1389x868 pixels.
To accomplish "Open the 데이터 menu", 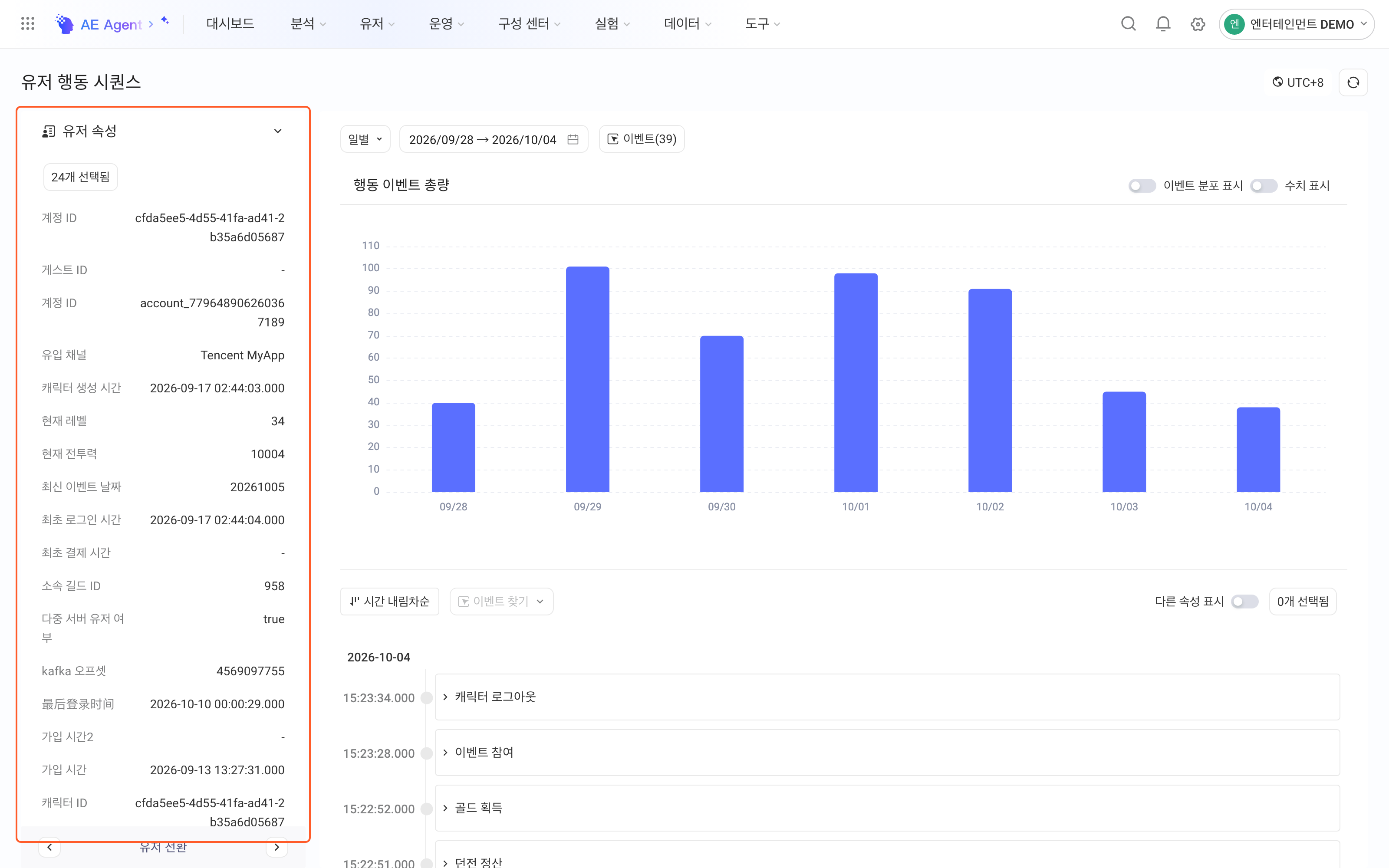I will [x=688, y=23].
